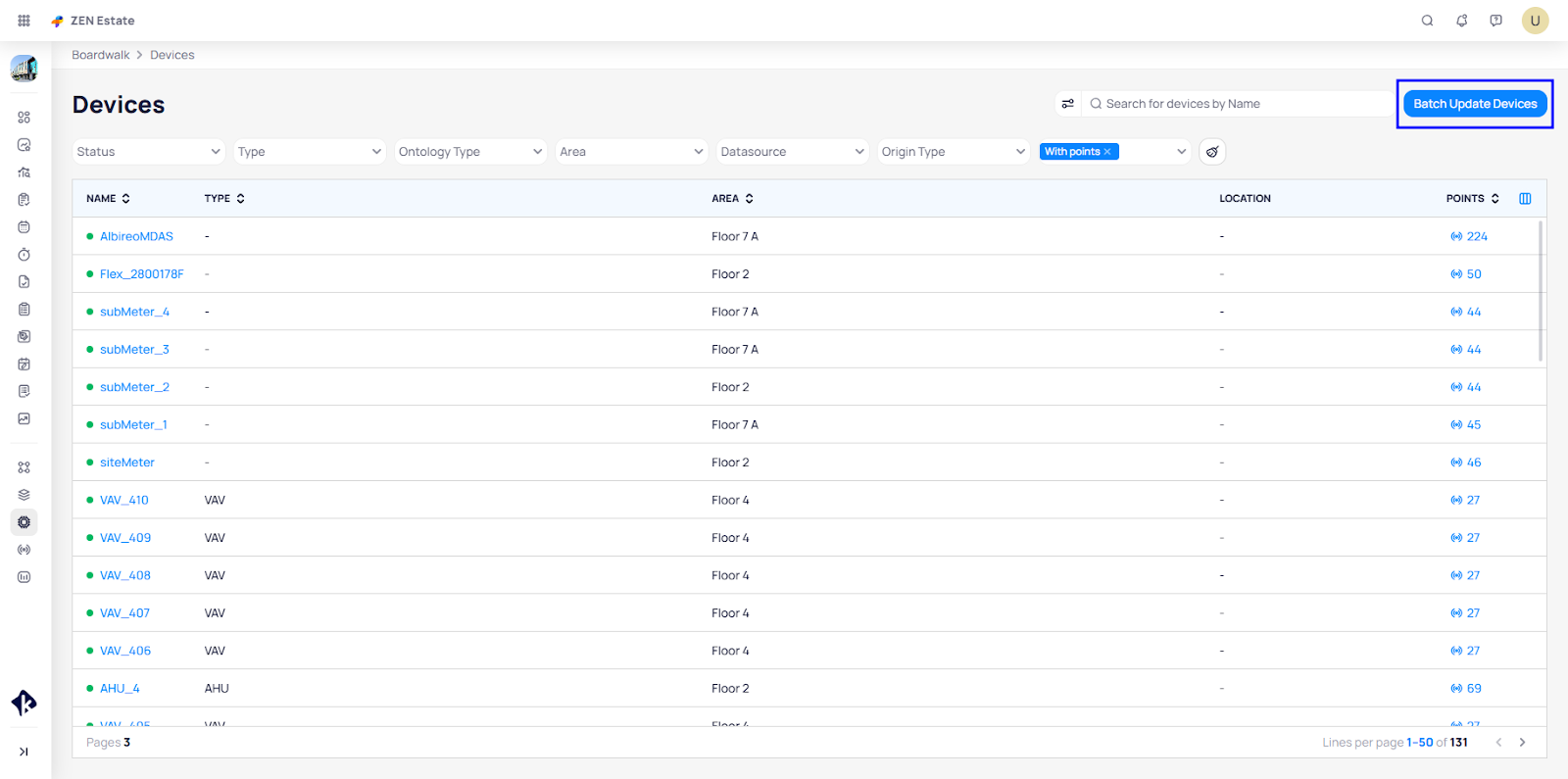Open the AHU_4 device
1568x779 pixels.
120,689
